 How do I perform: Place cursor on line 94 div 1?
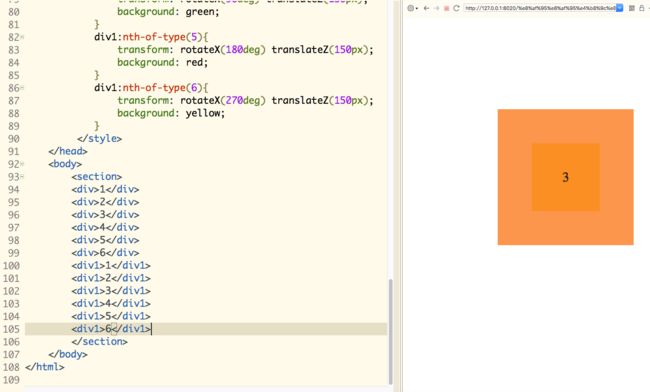(105, 189)
